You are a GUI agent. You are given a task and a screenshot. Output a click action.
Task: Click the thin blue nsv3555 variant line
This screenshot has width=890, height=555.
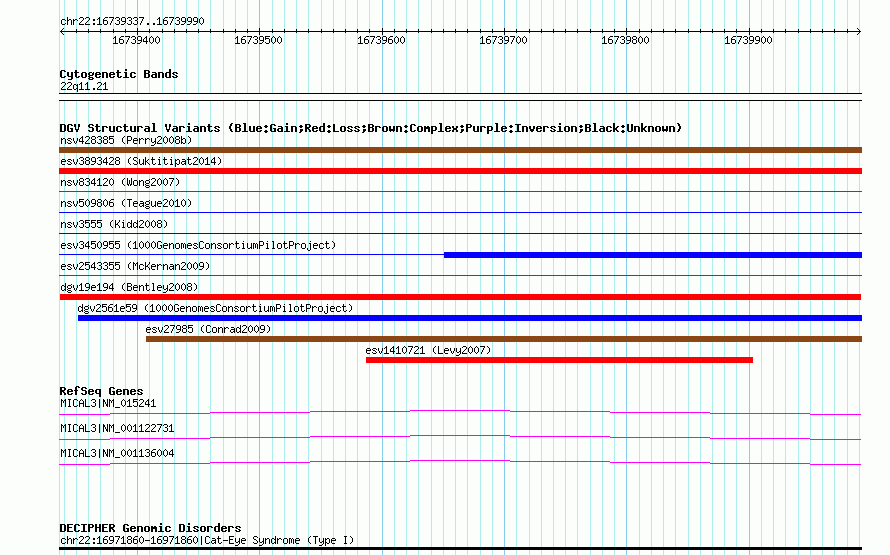tap(460, 234)
